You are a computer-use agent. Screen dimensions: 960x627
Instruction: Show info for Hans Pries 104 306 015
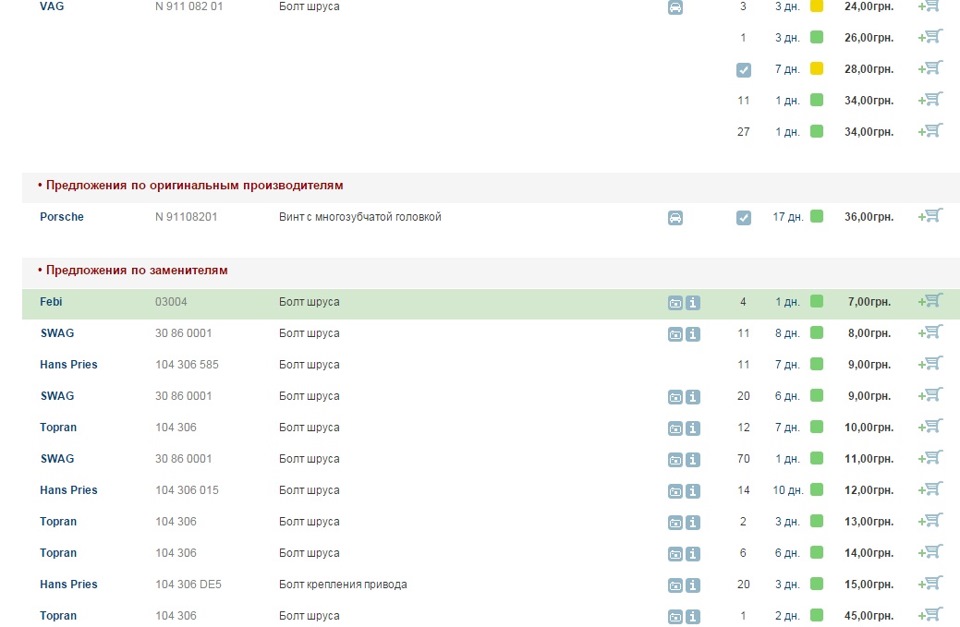(692, 490)
